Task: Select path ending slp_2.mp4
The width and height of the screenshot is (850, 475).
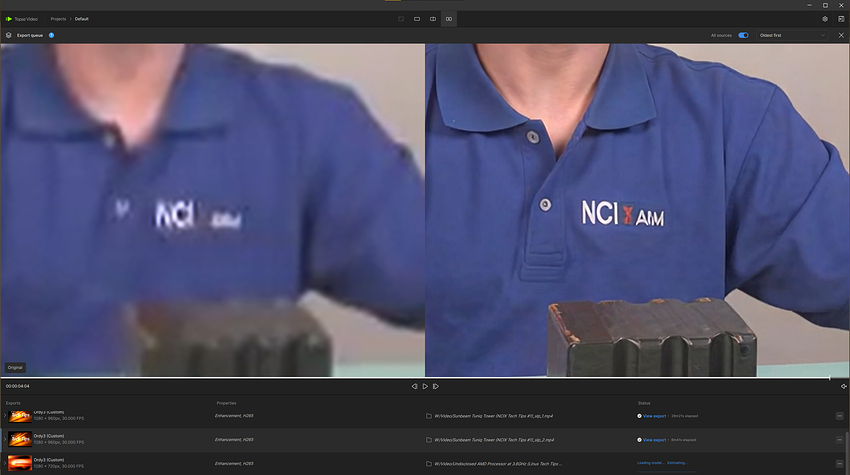Action: point(494,440)
